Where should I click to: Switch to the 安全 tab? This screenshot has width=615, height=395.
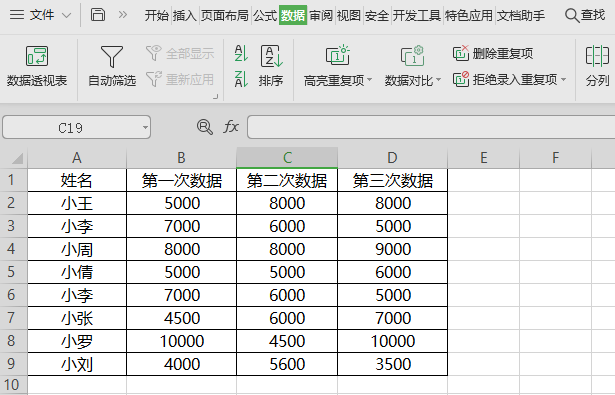click(x=377, y=15)
